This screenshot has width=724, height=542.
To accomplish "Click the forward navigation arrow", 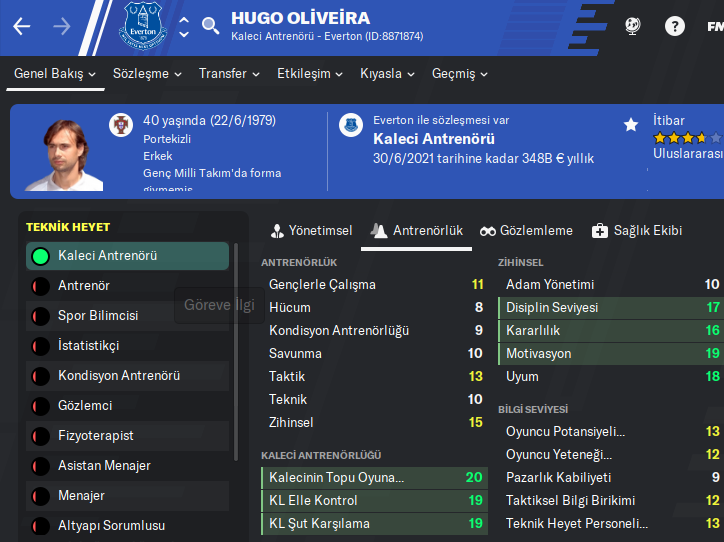I will [x=62, y=26].
